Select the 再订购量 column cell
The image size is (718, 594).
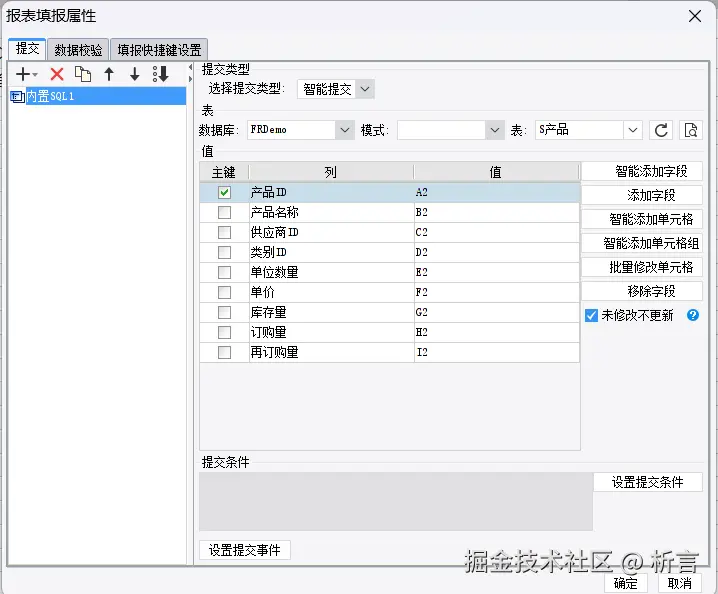[x=332, y=352]
